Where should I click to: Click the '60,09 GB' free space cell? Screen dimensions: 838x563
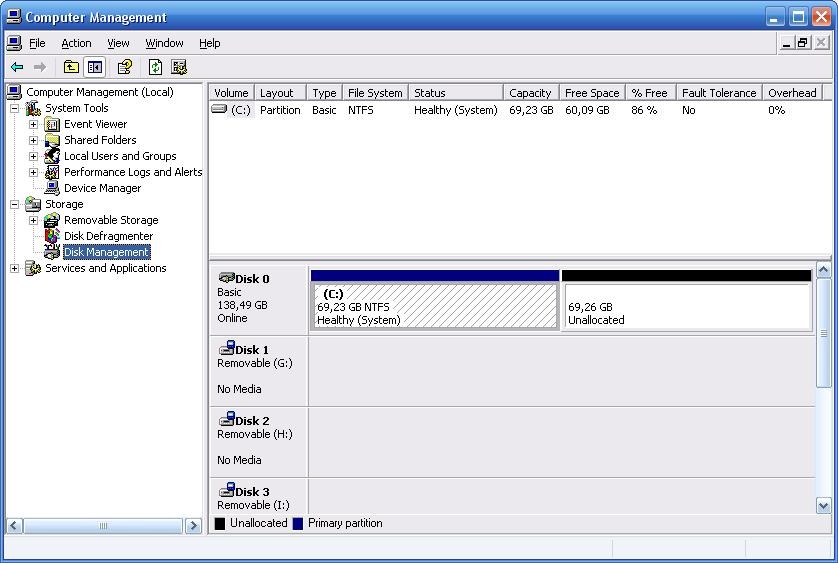tap(587, 110)
